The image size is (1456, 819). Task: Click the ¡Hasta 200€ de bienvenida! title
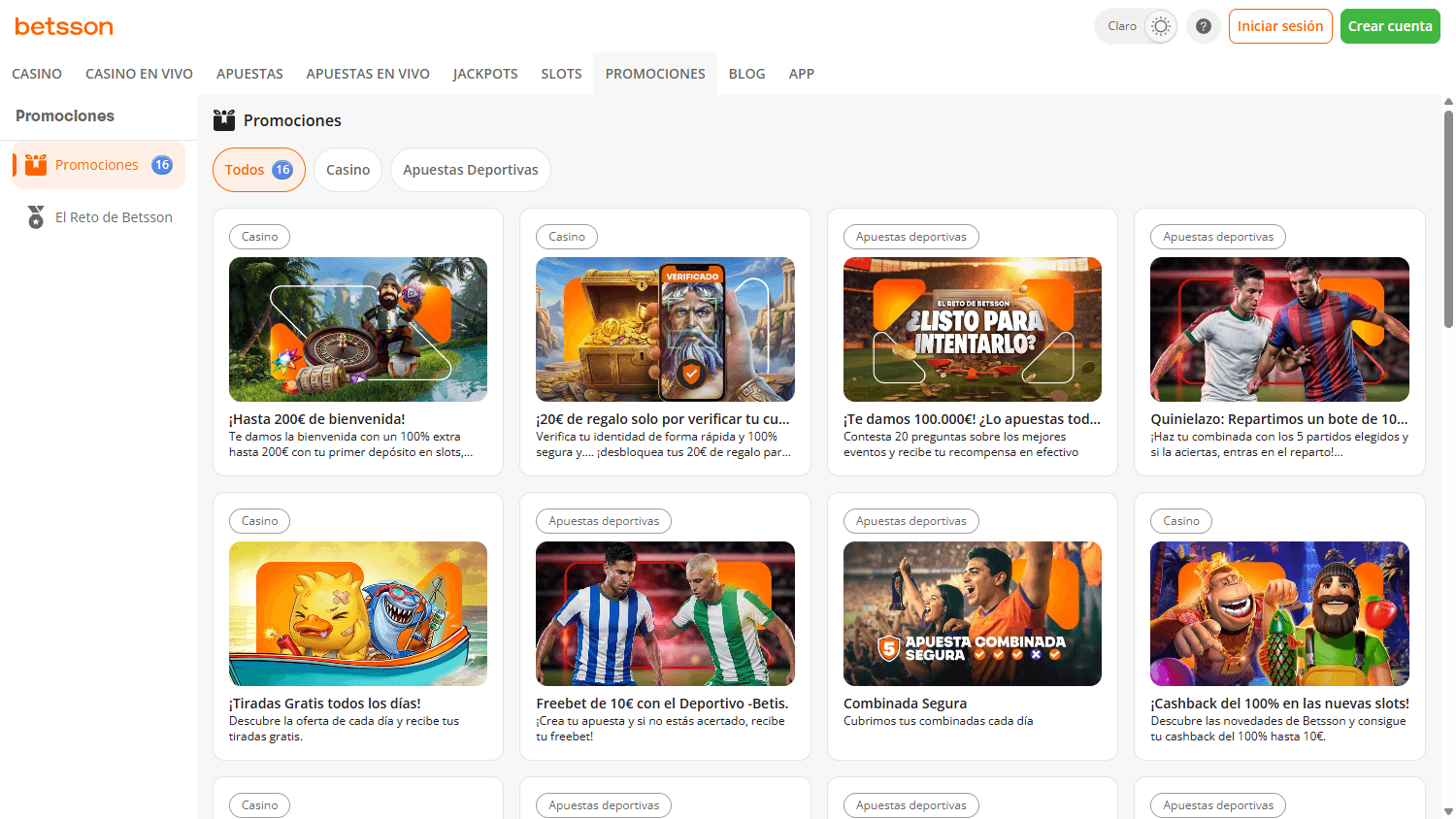[x=316, y=419]
